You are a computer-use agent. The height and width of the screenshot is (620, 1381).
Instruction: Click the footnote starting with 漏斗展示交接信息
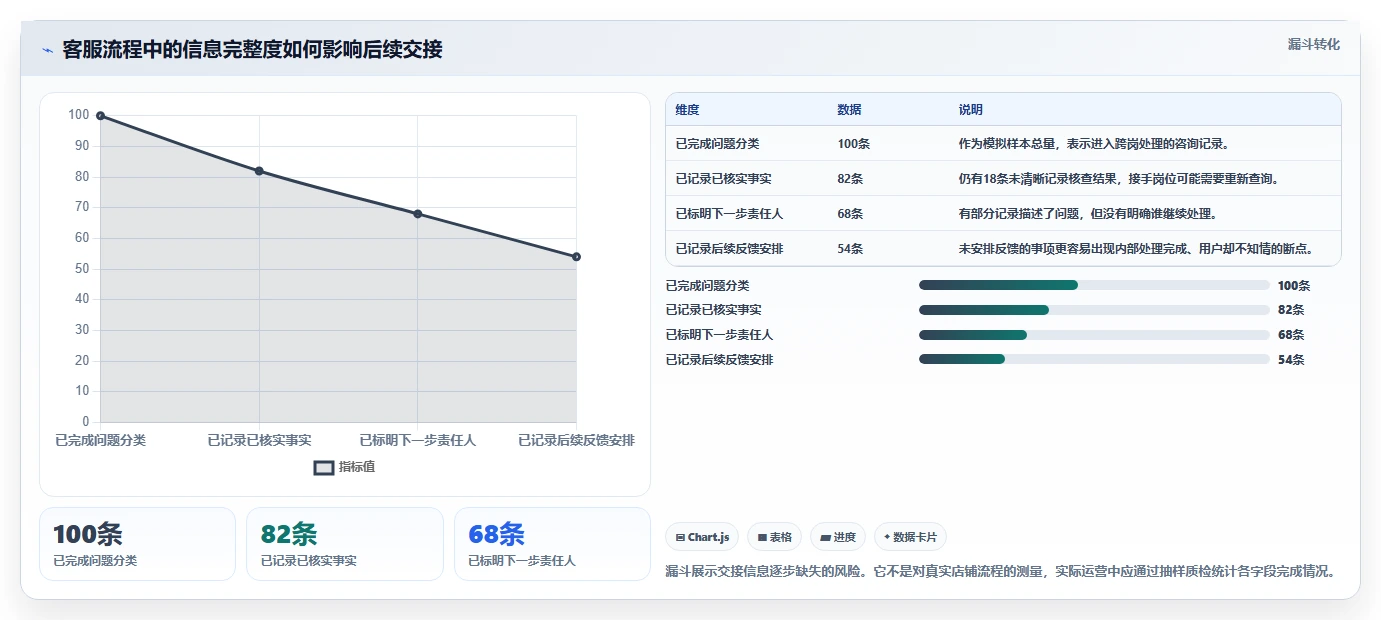[x=1000, y=572]
